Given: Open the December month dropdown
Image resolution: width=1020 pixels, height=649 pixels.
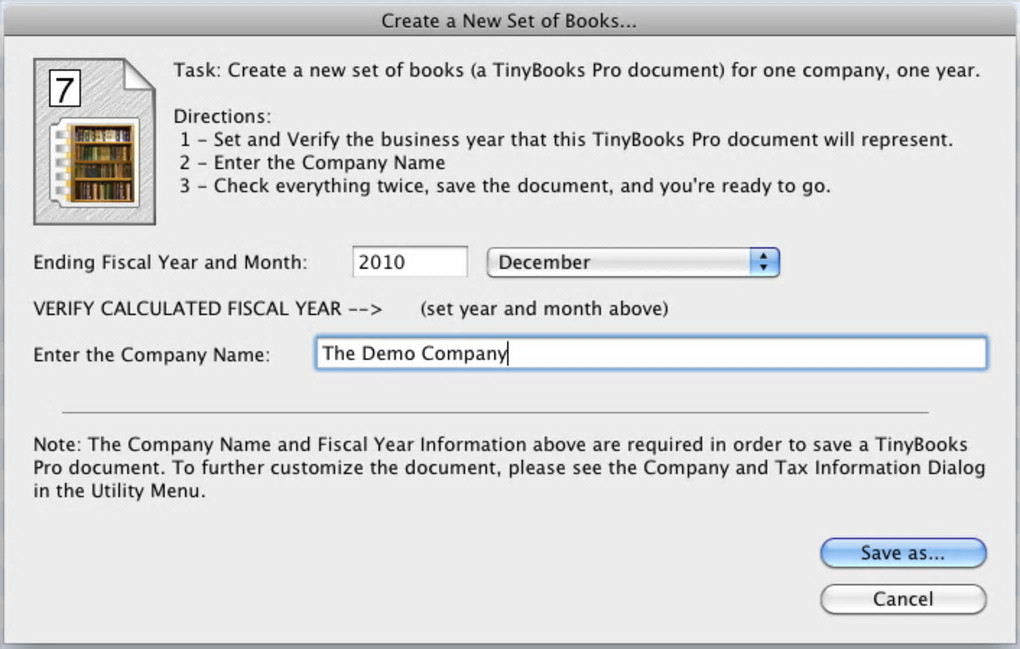Looking at the screenshot, I should click(632, 262).
